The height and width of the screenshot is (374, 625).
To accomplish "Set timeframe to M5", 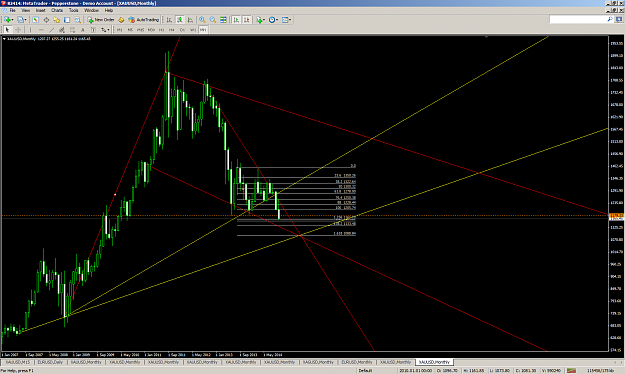I will (x=130, y=30).
